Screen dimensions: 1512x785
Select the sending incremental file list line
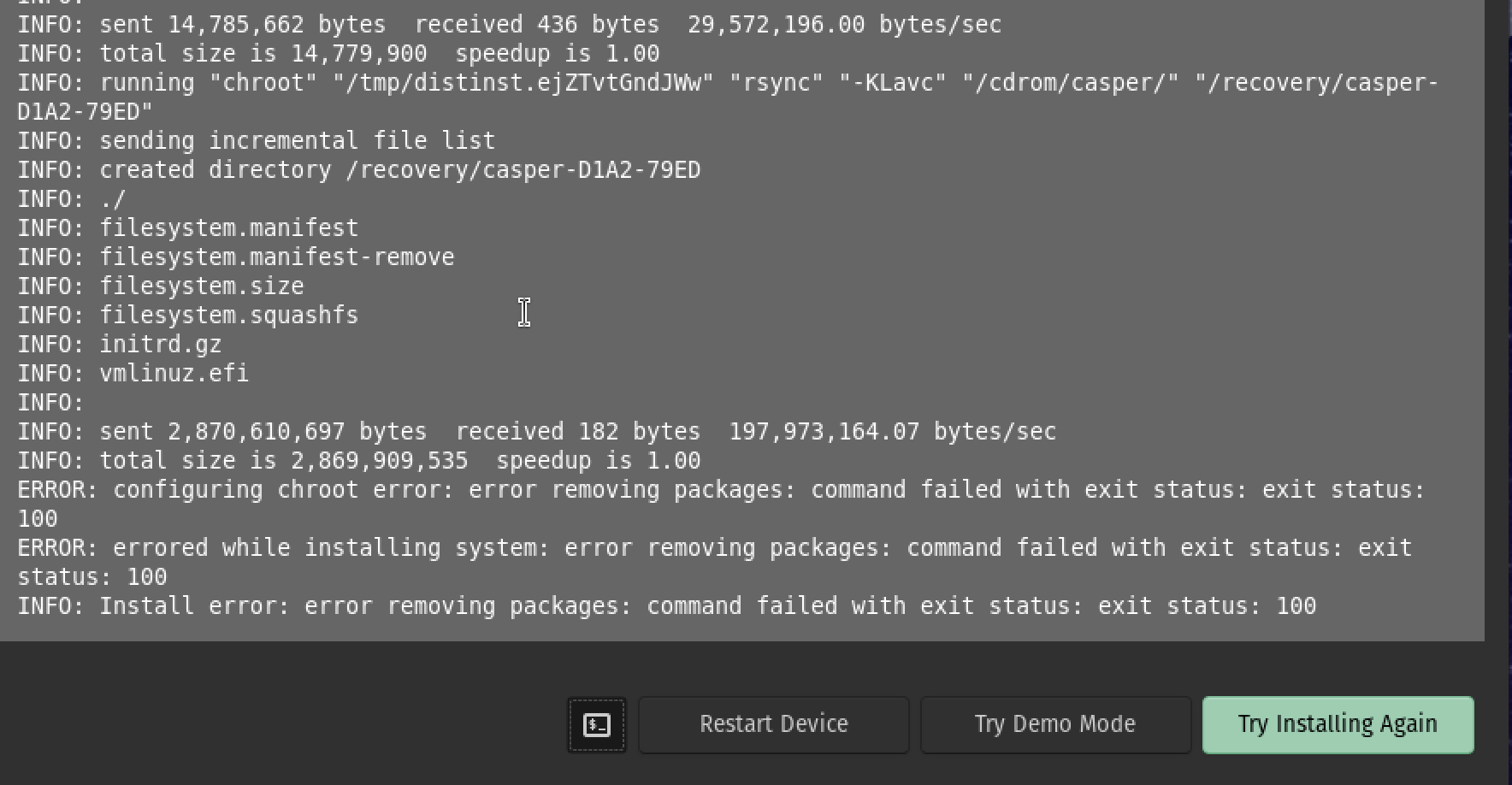pos(255,139)
